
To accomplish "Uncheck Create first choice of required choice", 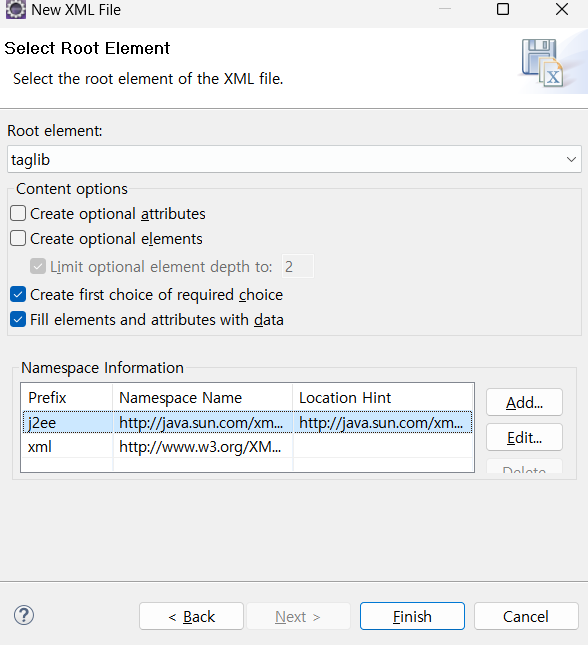I will pos(18,295).
